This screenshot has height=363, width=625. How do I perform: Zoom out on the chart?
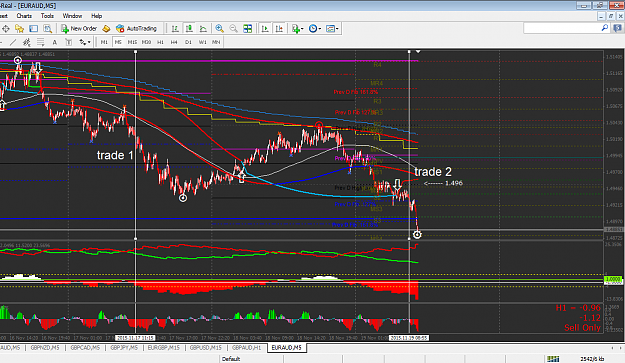click(233, 29)
